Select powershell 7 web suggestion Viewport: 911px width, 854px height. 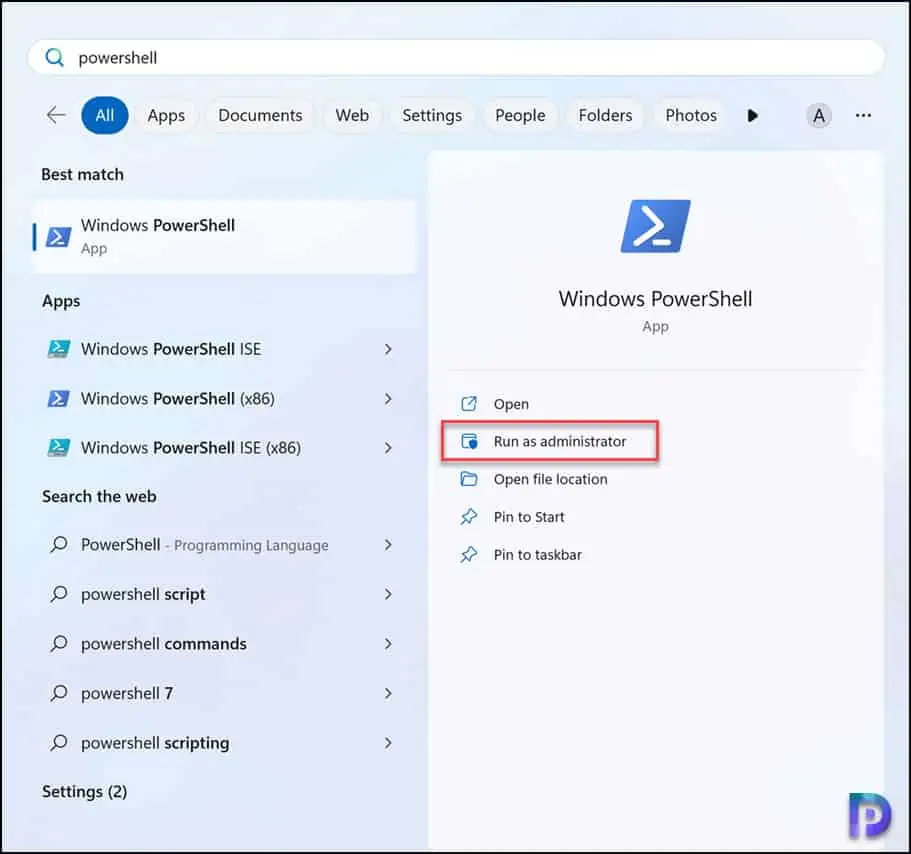(x=127, y=693)
